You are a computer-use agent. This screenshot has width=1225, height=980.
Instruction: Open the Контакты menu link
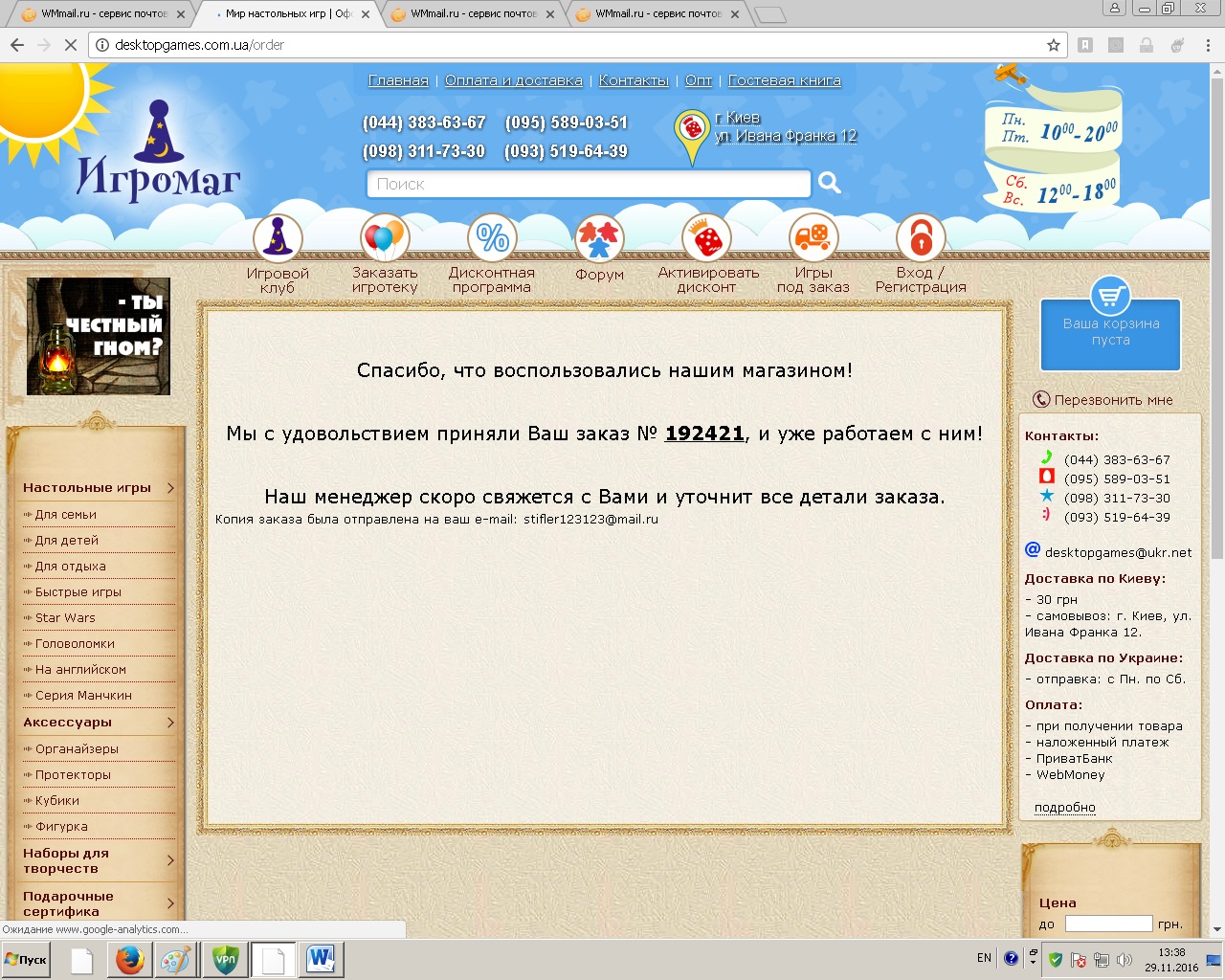tap(634, 80)
